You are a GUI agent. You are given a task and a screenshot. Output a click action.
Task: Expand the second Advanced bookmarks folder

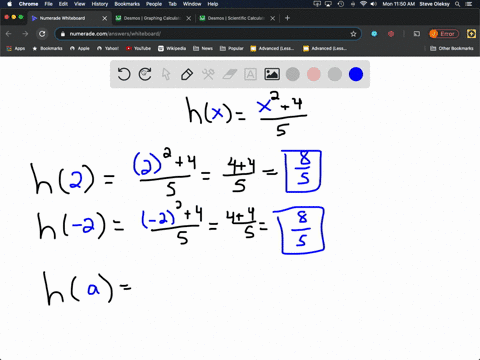pos(325,48)
